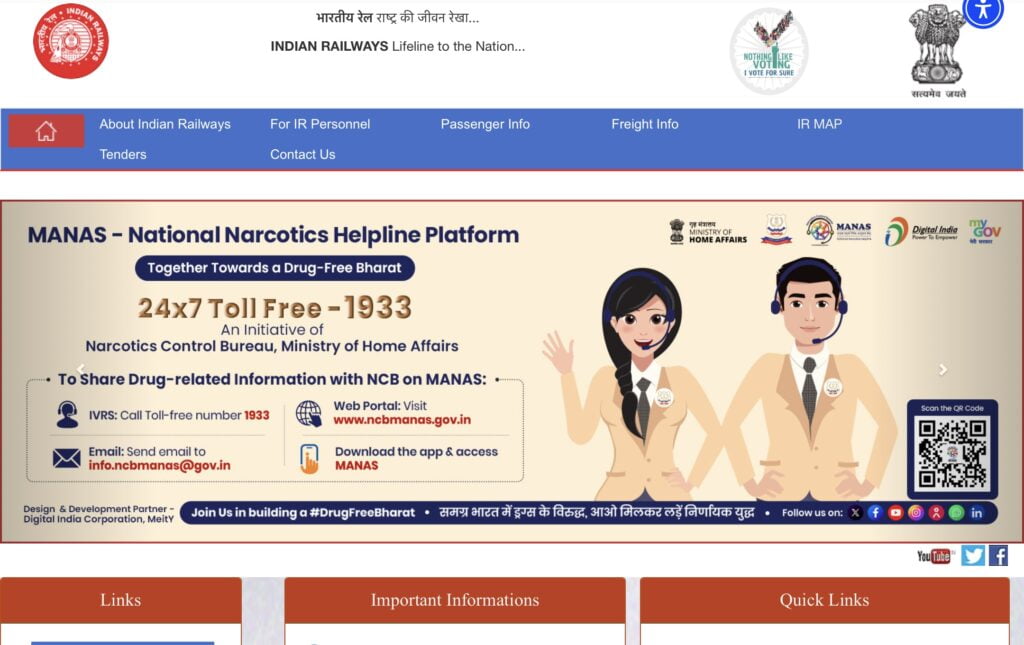
Task: Click MANAS National Narcotics Helpline Platform heading
Action: (x=273, y=234)
